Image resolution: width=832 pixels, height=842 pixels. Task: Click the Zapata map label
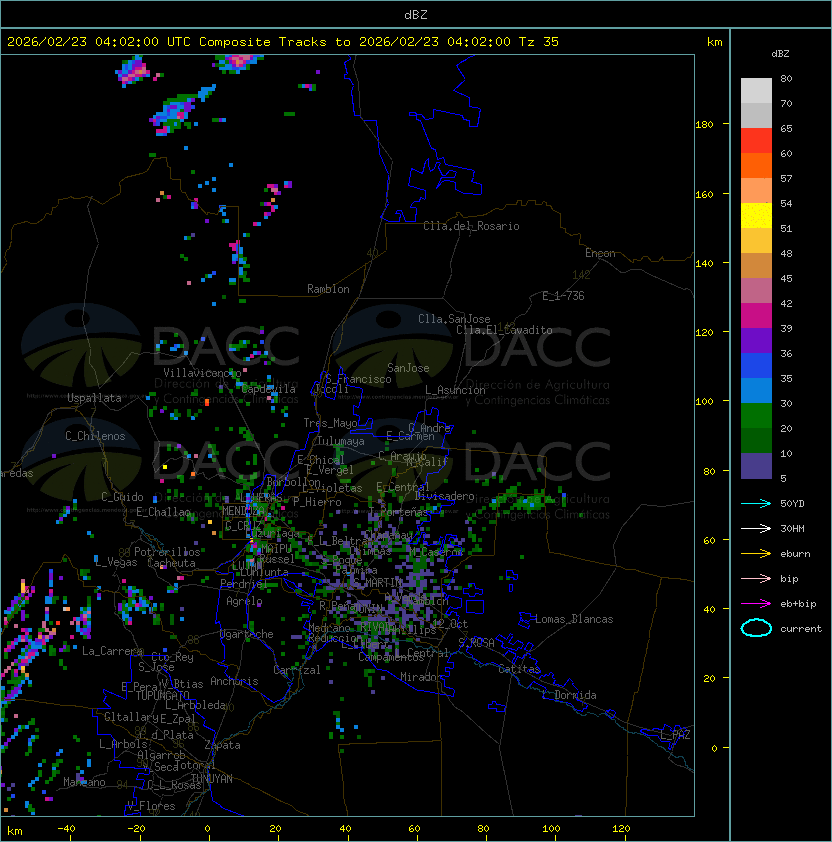coord(222,745)
